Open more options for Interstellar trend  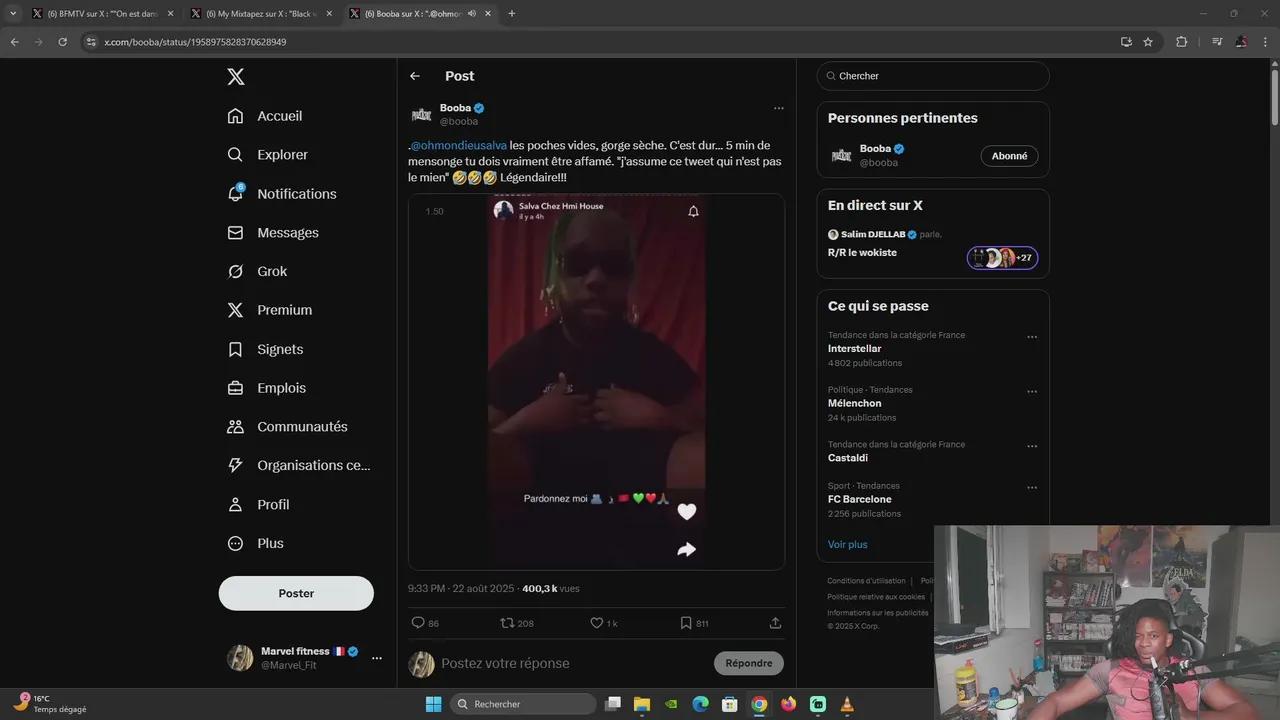(1032, 337)
